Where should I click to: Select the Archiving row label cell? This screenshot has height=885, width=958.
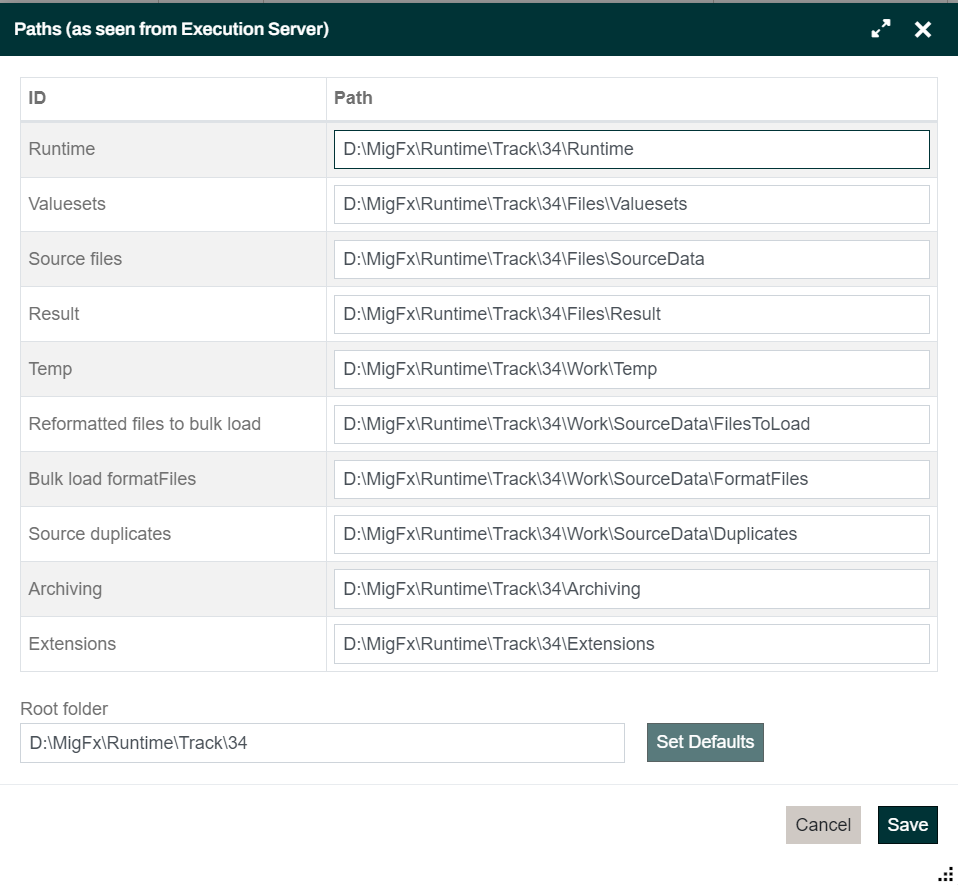[x=173, y=590]
